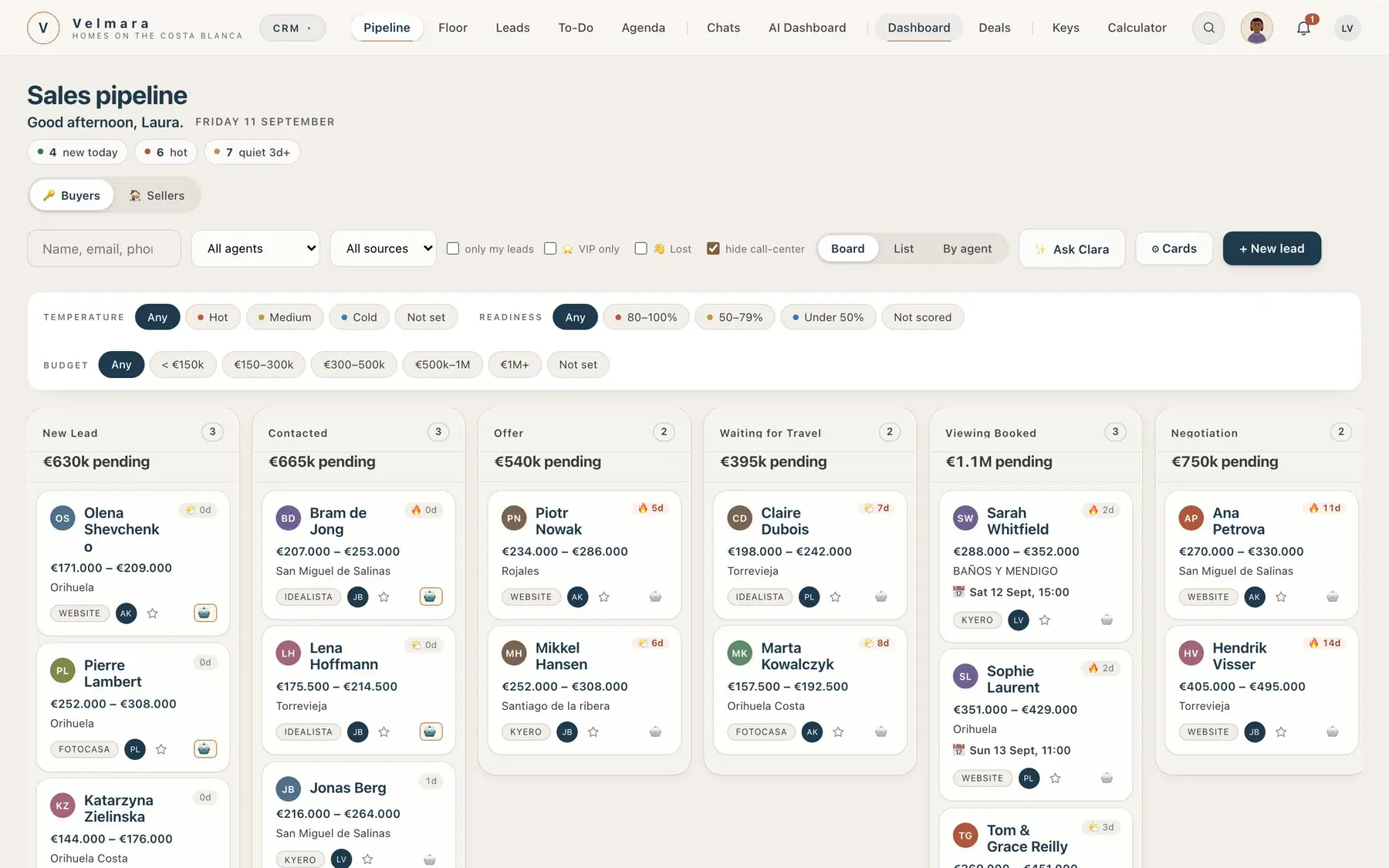This screenshot has width=1389, height=868.
Task: Open the All sources dropdown
Action: [383, 248]
